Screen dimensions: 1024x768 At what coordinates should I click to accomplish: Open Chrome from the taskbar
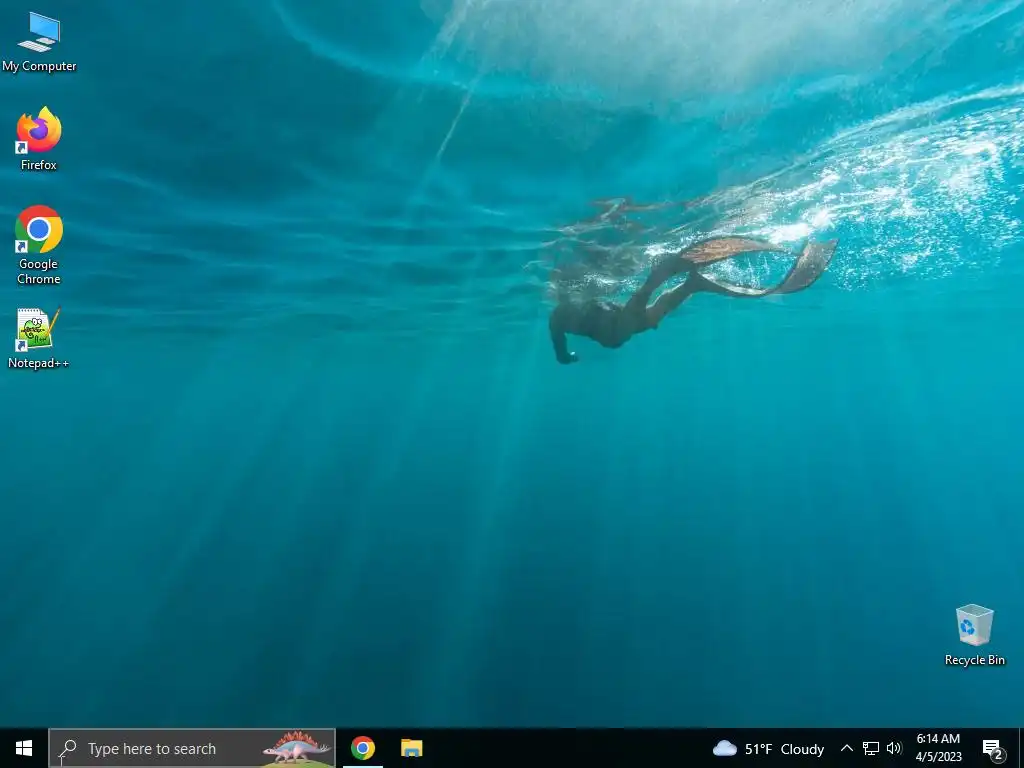click(362, 748)
